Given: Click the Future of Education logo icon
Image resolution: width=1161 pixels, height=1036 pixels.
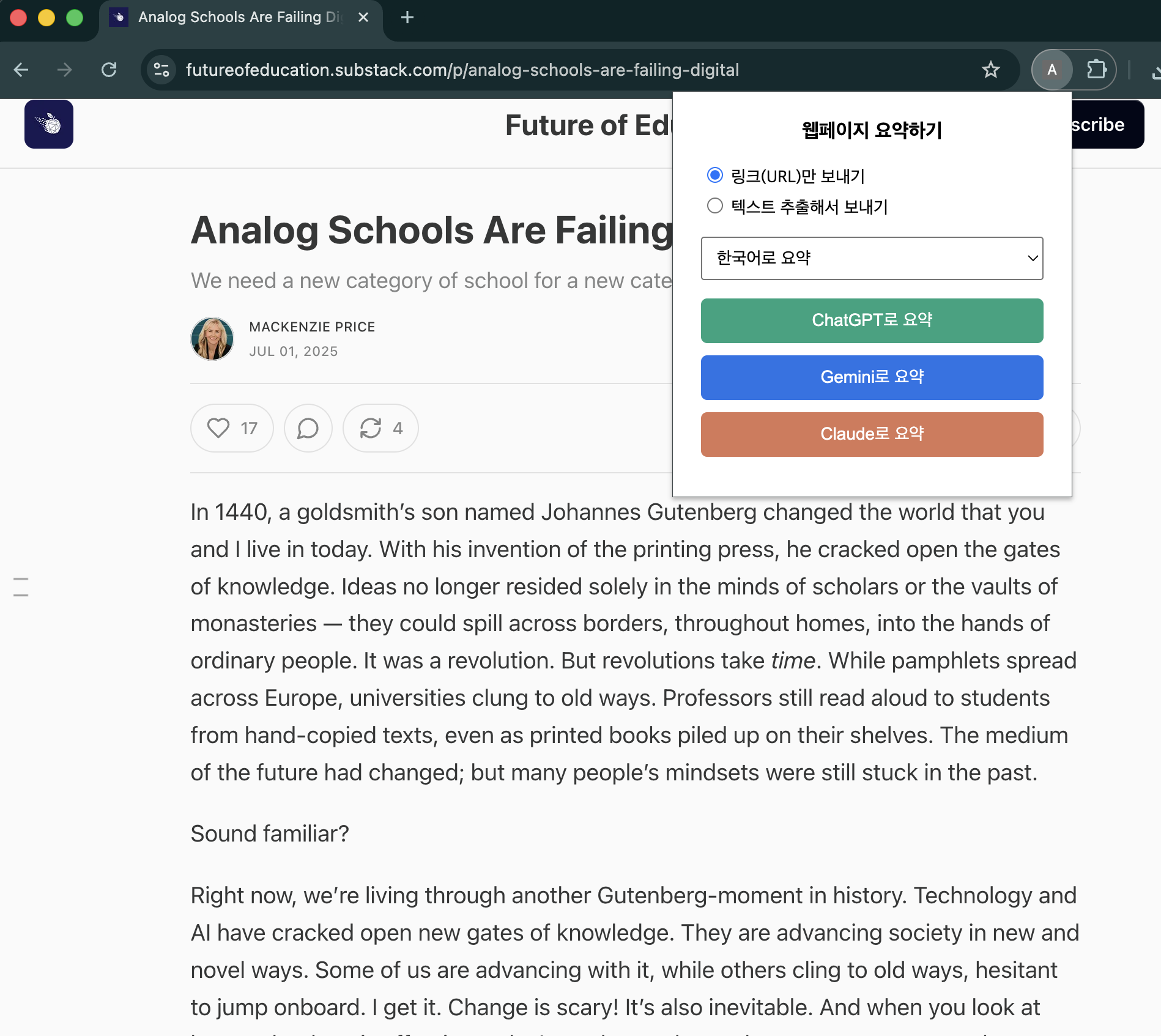Looking at the screenshot, I should pos(49,124).
